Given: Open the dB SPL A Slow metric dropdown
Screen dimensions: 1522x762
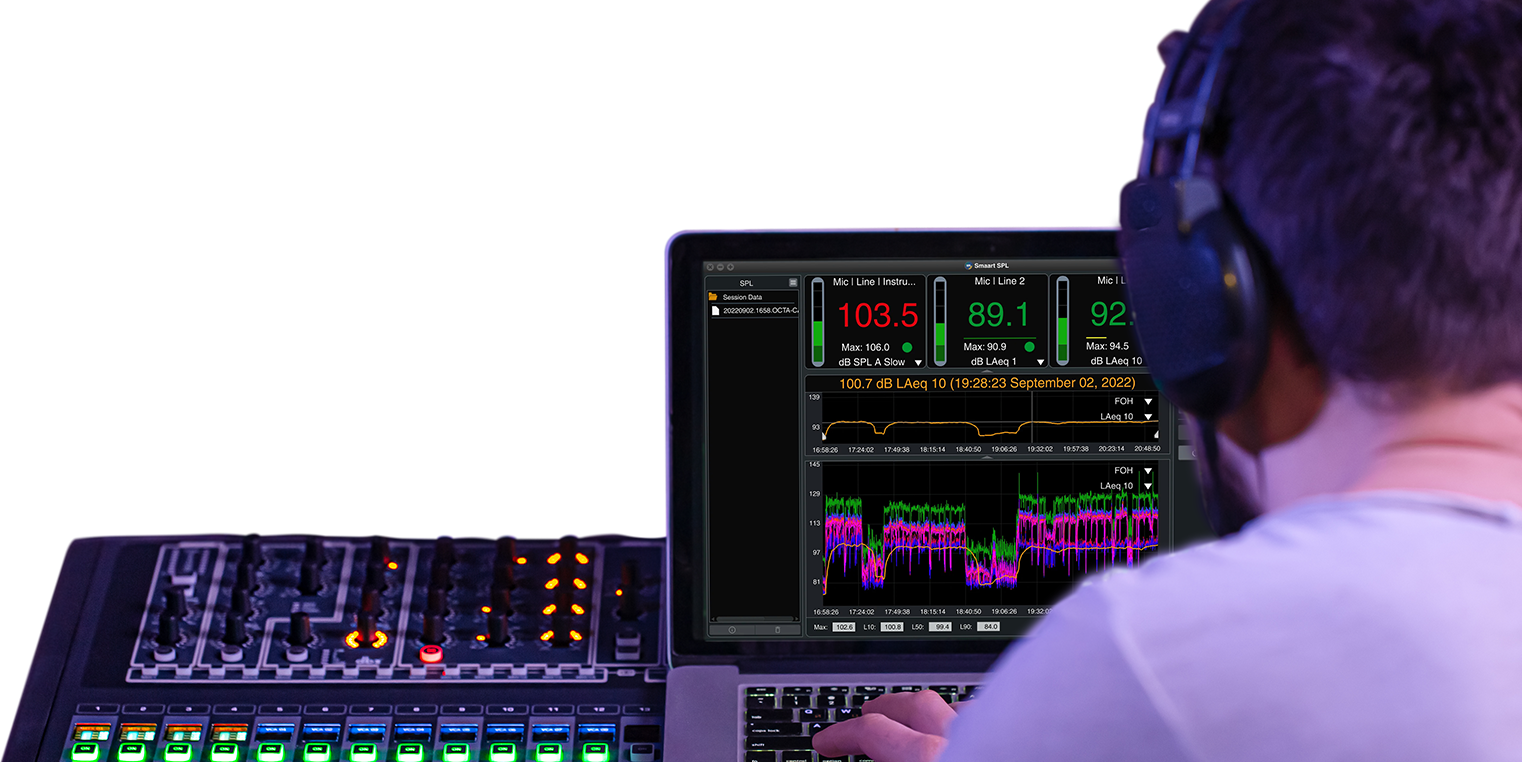Looking at the screenshot, I should click(918, 362).
